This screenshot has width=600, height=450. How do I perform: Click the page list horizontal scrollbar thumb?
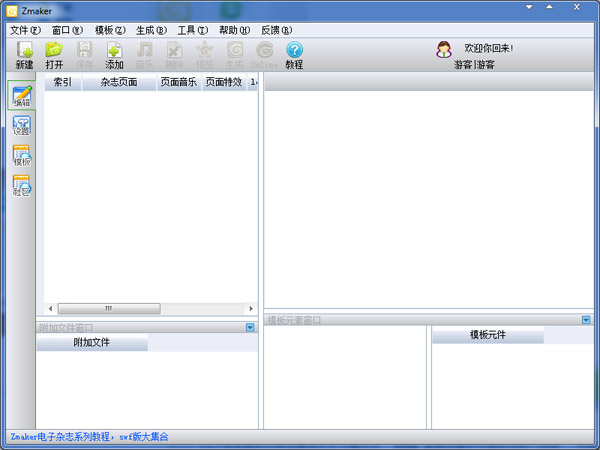108,308
